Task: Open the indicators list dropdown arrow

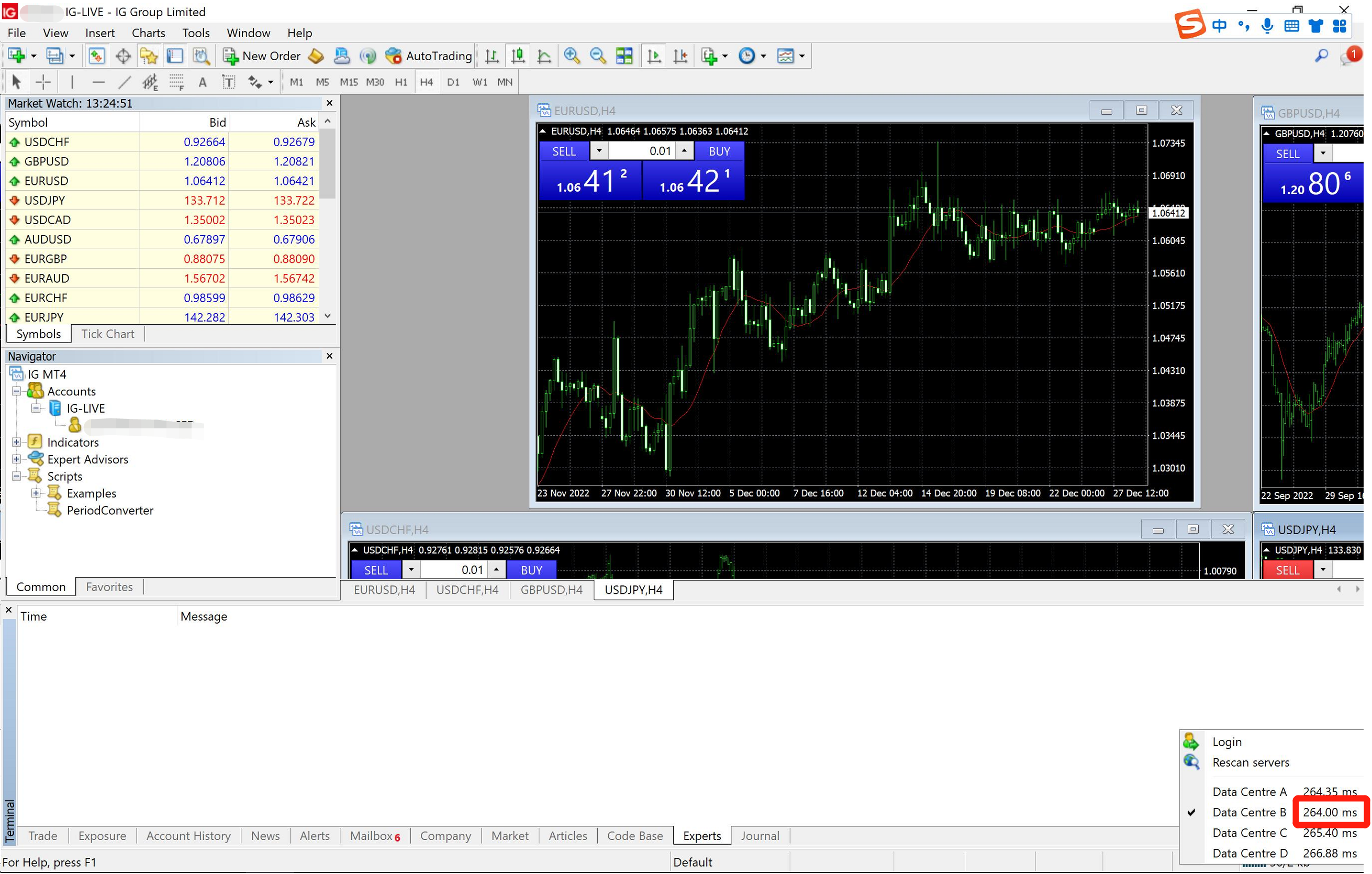Action: 725,56
